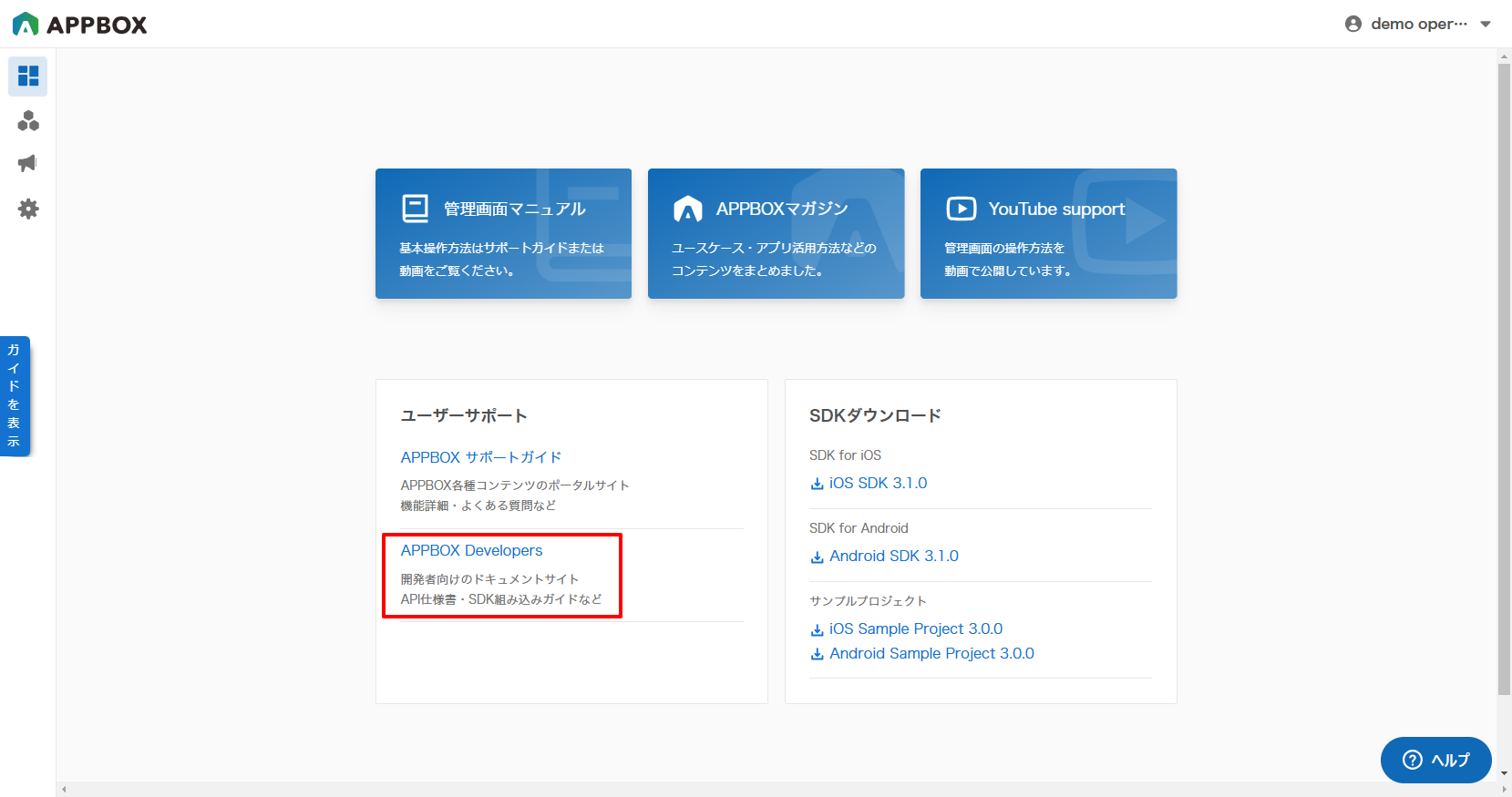
Task: Click download icon beside iOS Sample Project
Action: coord(817,629)
